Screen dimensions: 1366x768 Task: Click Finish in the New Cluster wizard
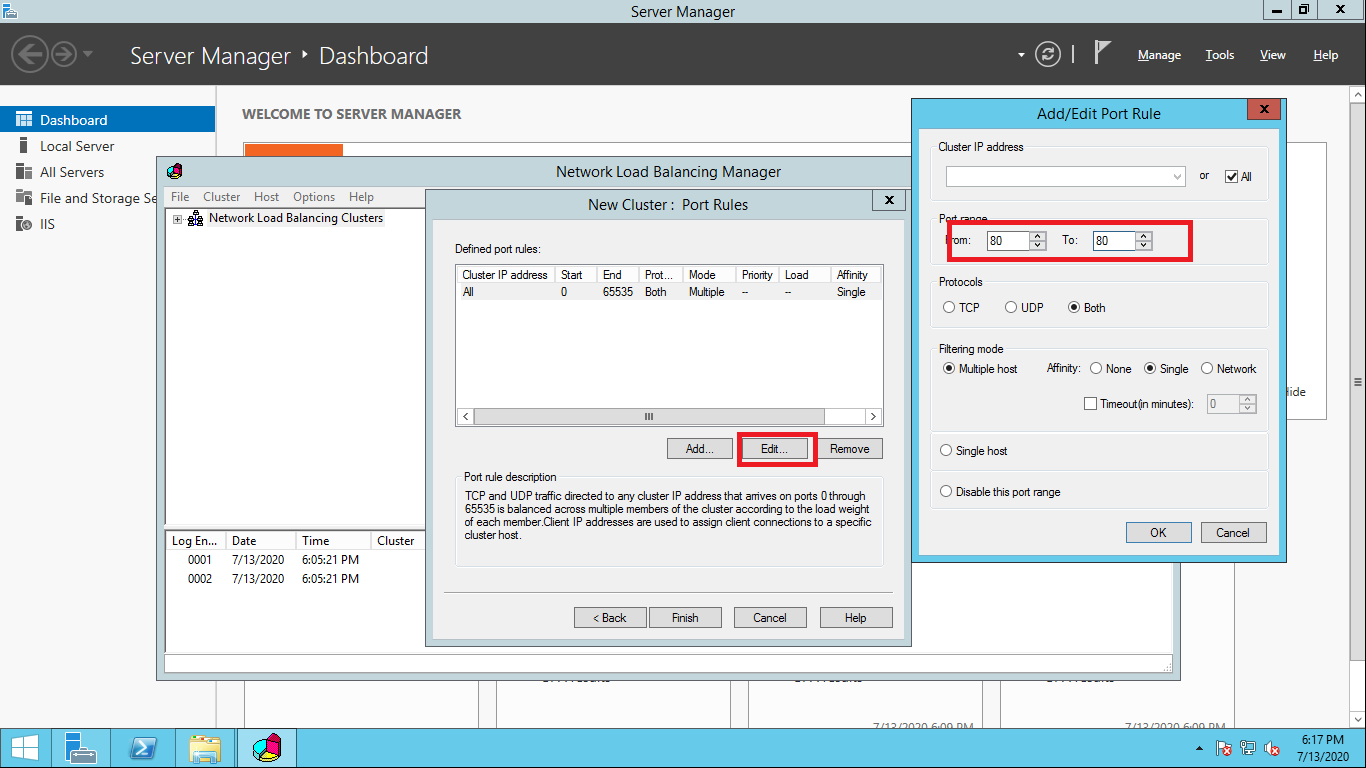coord(685,618)
